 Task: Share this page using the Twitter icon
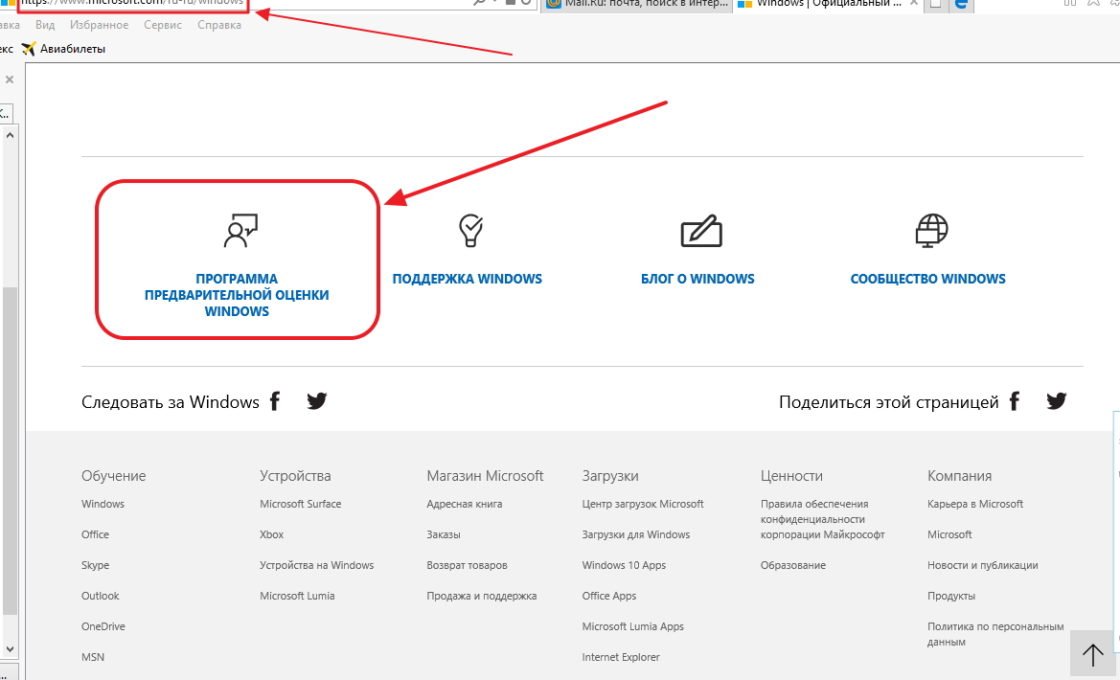coord(1056,402)
